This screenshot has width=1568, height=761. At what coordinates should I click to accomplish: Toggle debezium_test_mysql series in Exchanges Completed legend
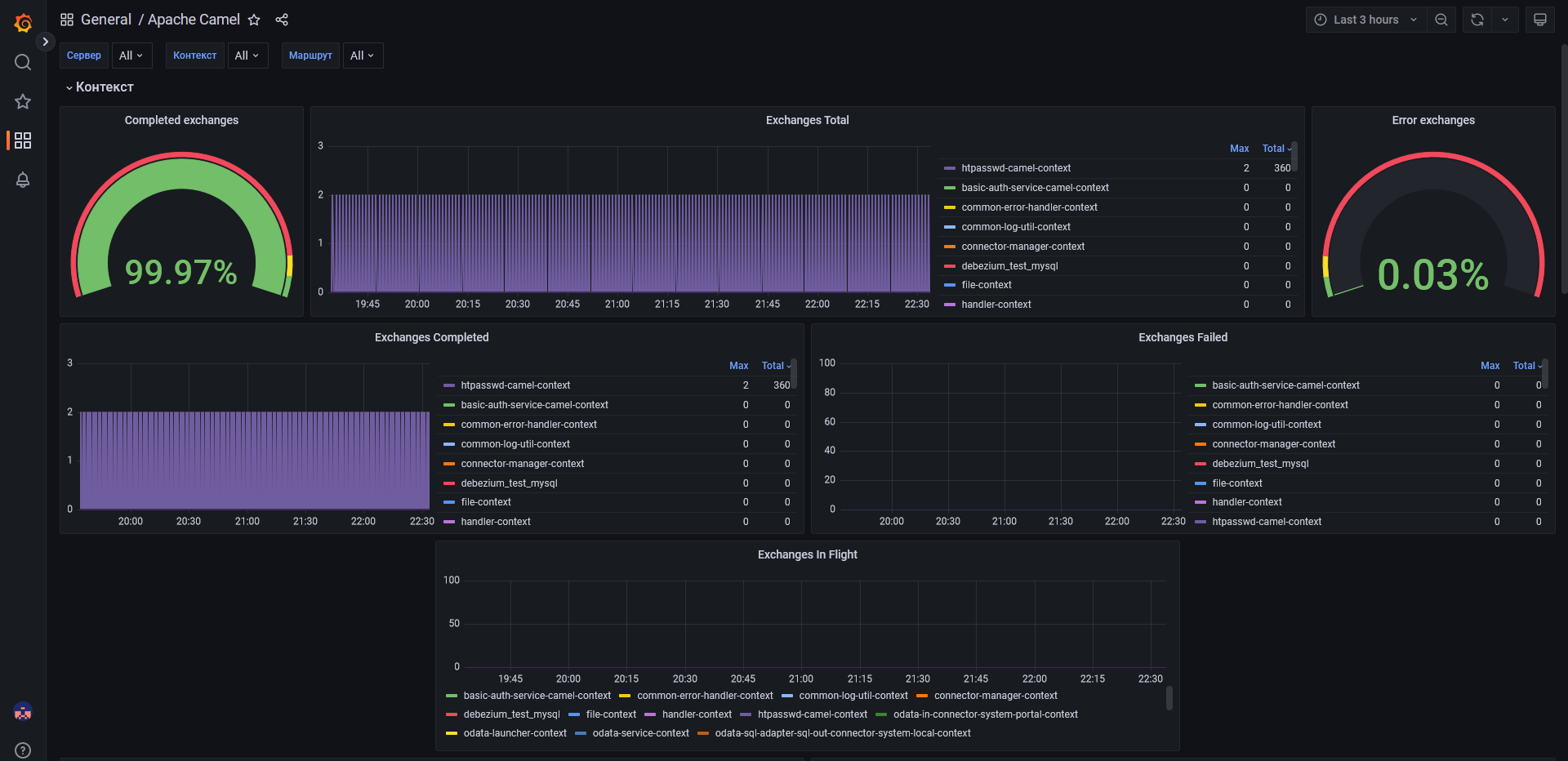pyautogui.click(x=509, y=483)
